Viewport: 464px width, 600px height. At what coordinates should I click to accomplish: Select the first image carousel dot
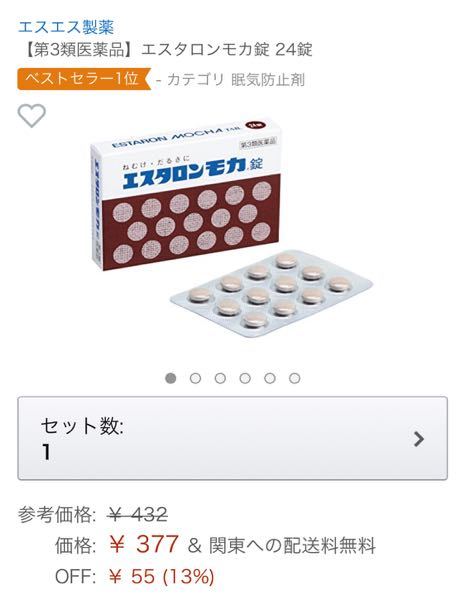(171, 378)
